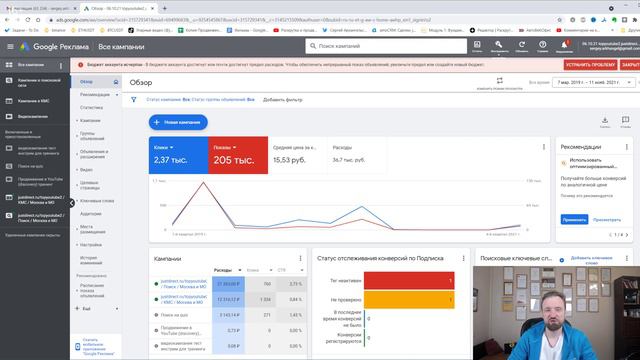640x360 pixels.
Task: Click red Тег неактивен bar
Action: (409, 280)
